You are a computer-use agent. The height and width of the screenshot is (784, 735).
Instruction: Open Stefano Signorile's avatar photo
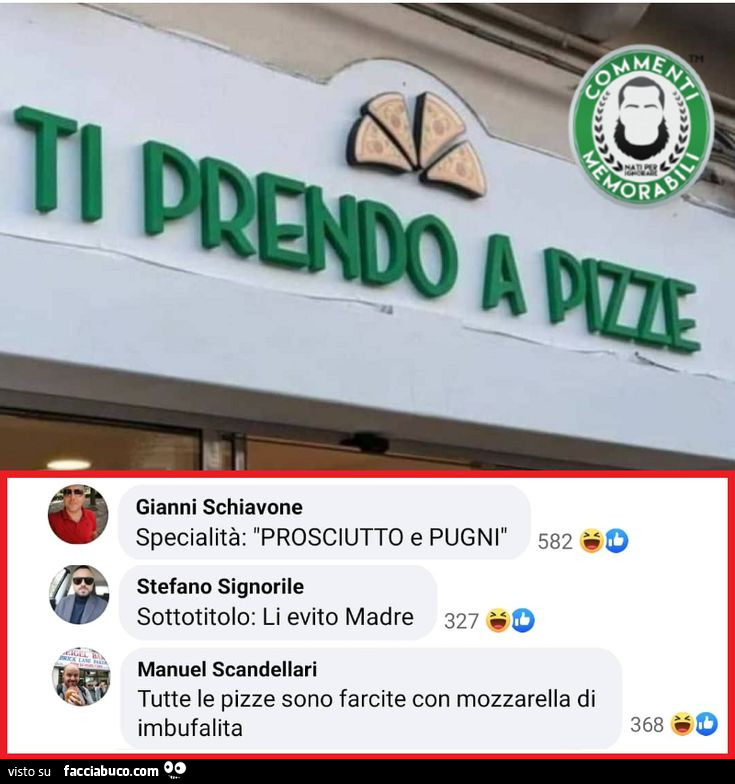[x=79, y=594]
